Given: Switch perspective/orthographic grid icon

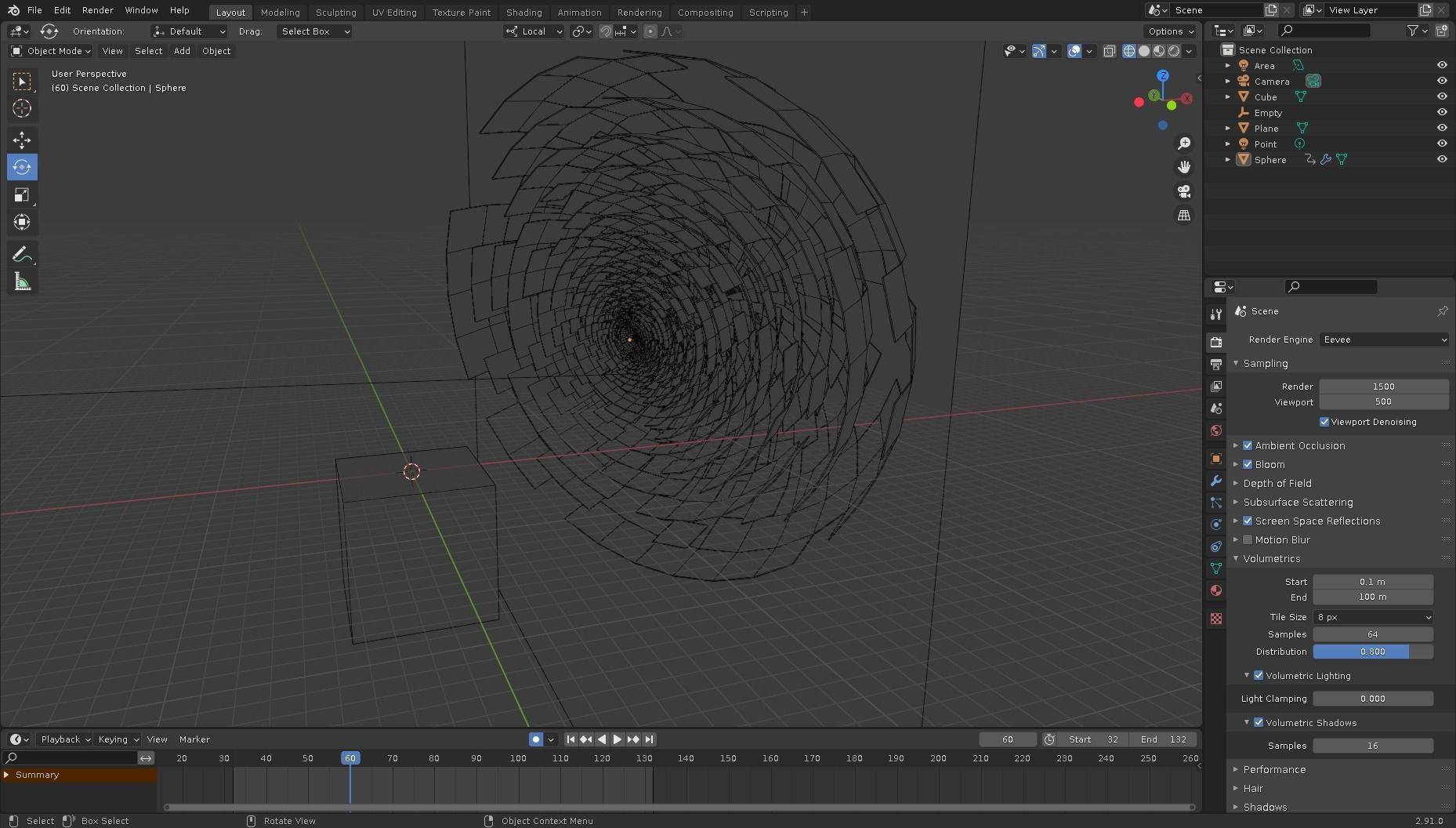Looking at the screenshot, I should pyautogui.click(x=1184, y=215).
